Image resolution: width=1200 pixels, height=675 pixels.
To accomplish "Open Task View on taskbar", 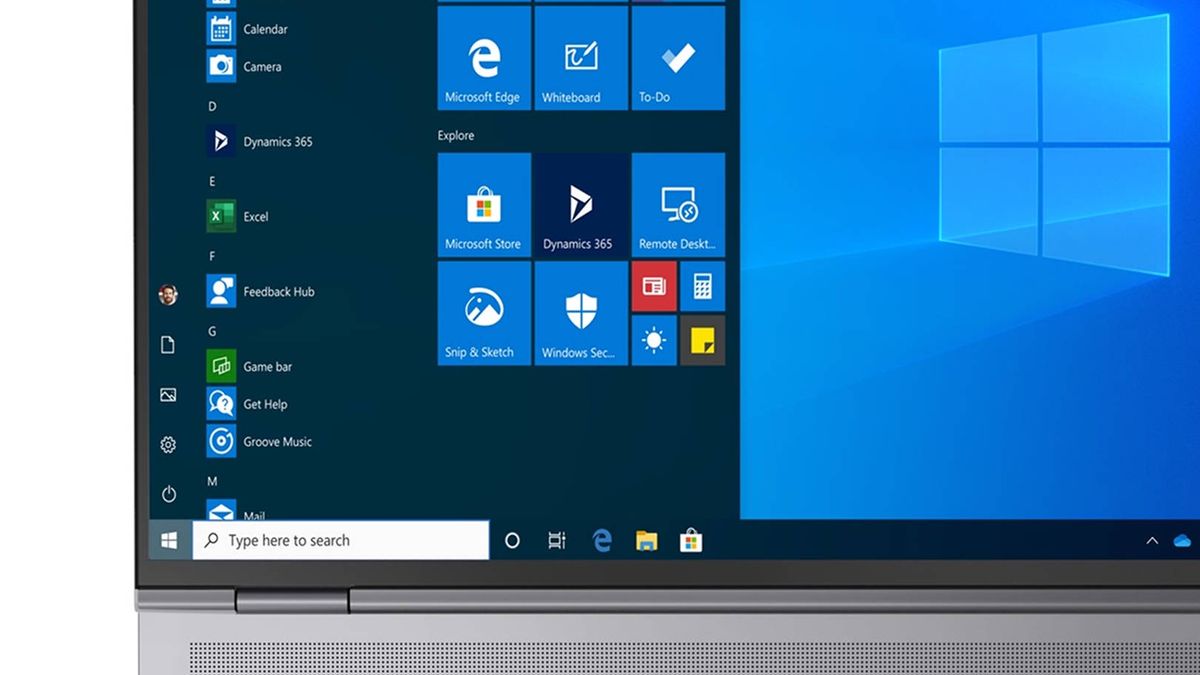I will [557, 541].
